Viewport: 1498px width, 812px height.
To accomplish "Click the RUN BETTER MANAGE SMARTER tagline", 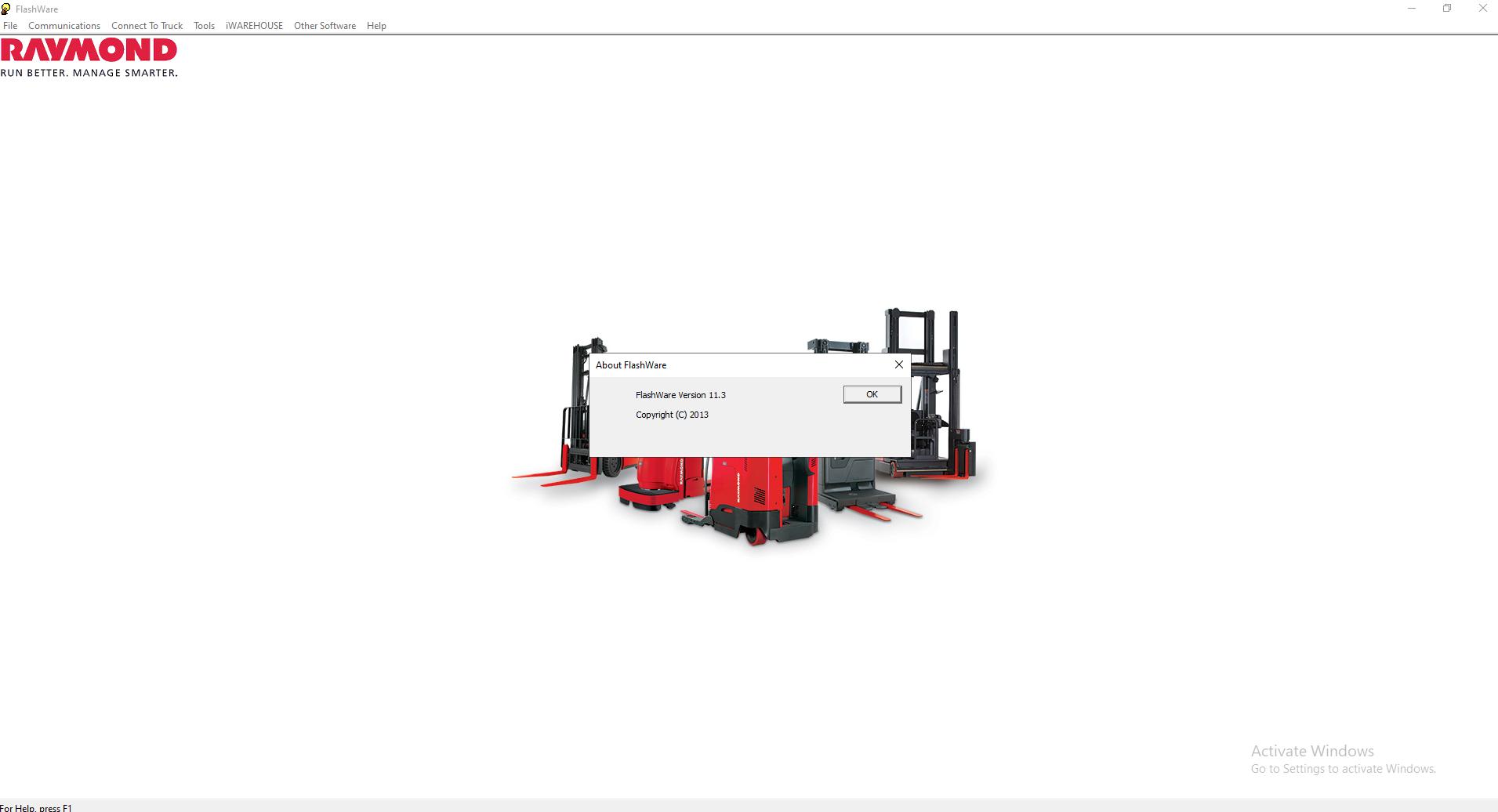I will [x=89, y=73].
